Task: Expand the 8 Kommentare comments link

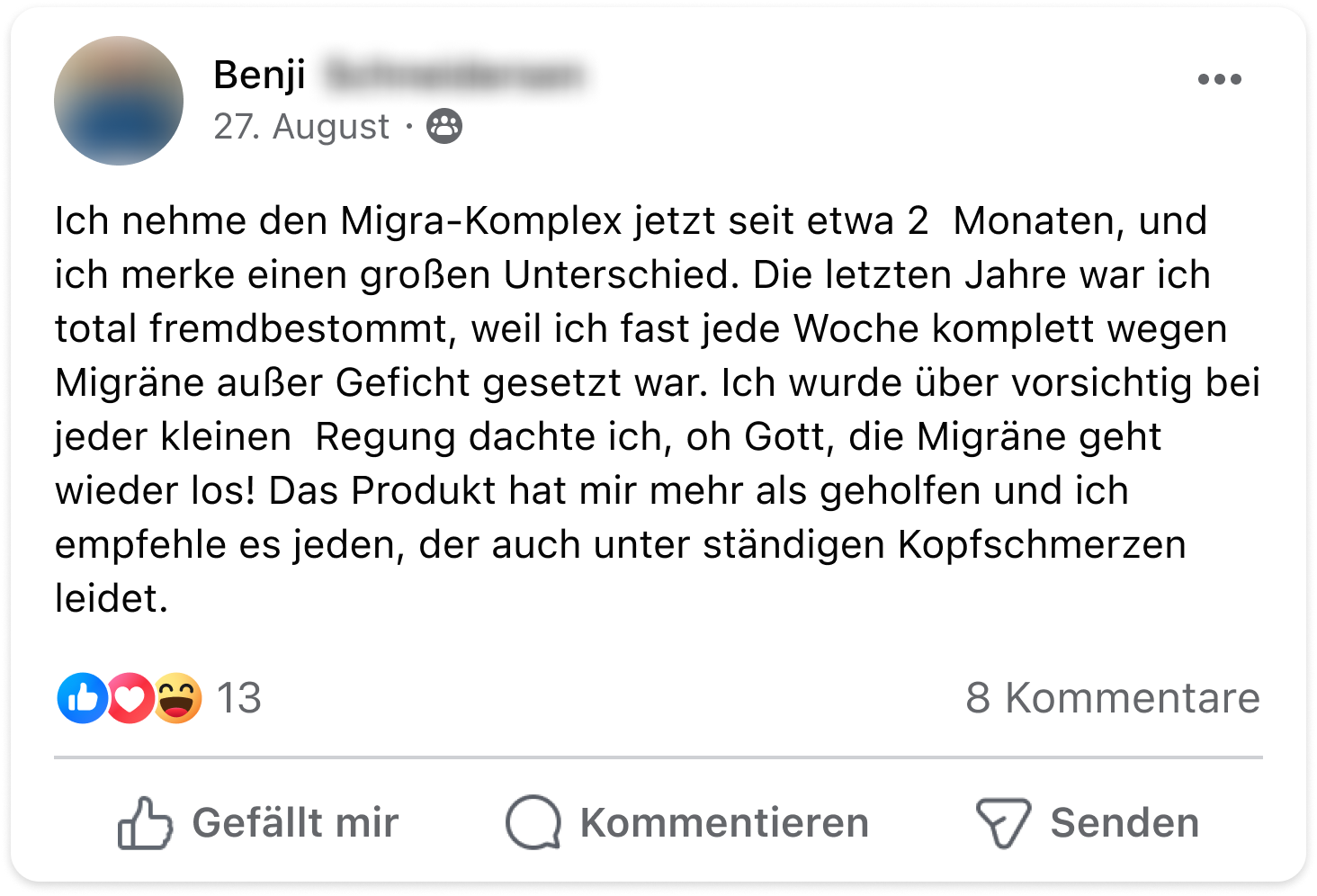Action: 1113,698
